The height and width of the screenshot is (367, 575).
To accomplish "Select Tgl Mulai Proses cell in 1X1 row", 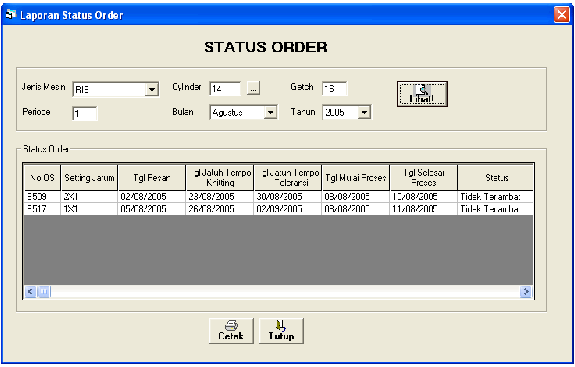I will coord(356,209).
